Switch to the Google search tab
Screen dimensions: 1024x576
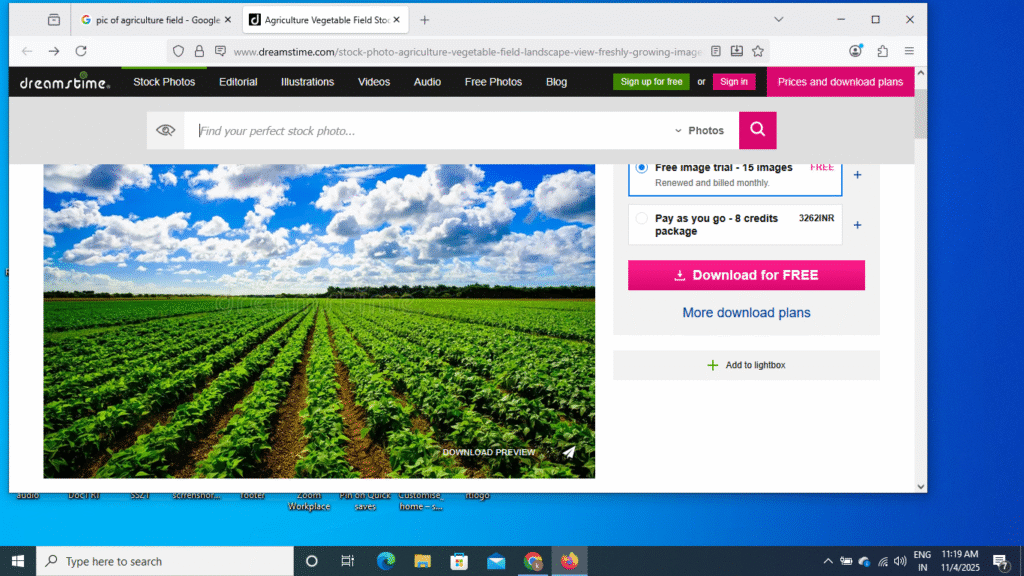[150, 20]
